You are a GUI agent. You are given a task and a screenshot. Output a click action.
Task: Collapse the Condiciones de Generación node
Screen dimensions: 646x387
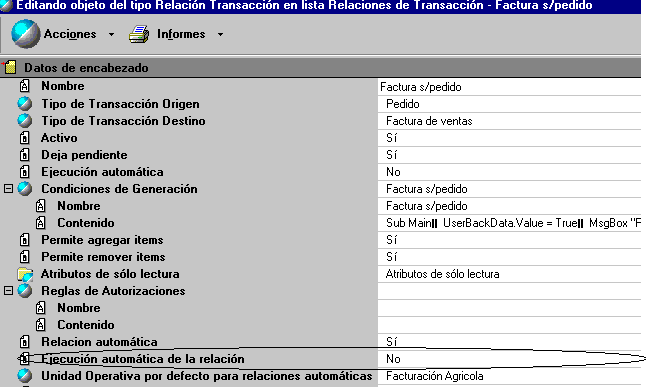(8, 189)
